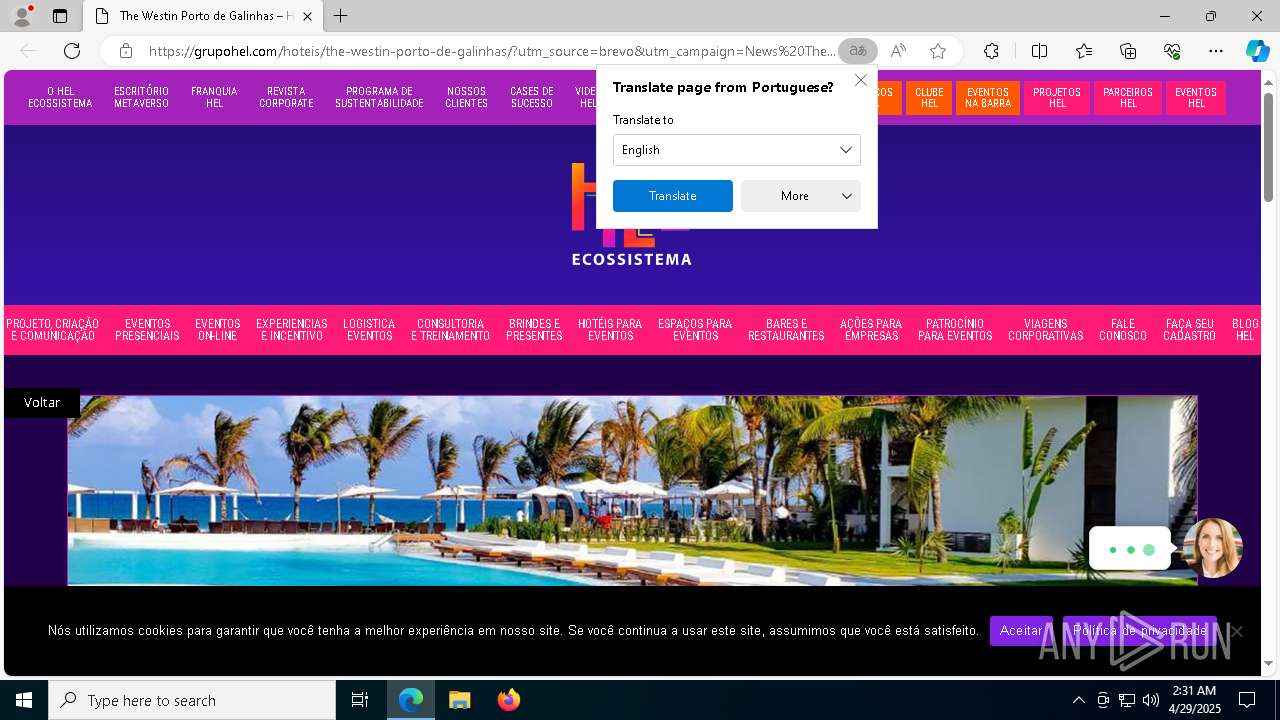Open Cases de Sucesso menu item
Image resolution: width=1280 pixels, height=720 pixels.
tap(532, 97)
